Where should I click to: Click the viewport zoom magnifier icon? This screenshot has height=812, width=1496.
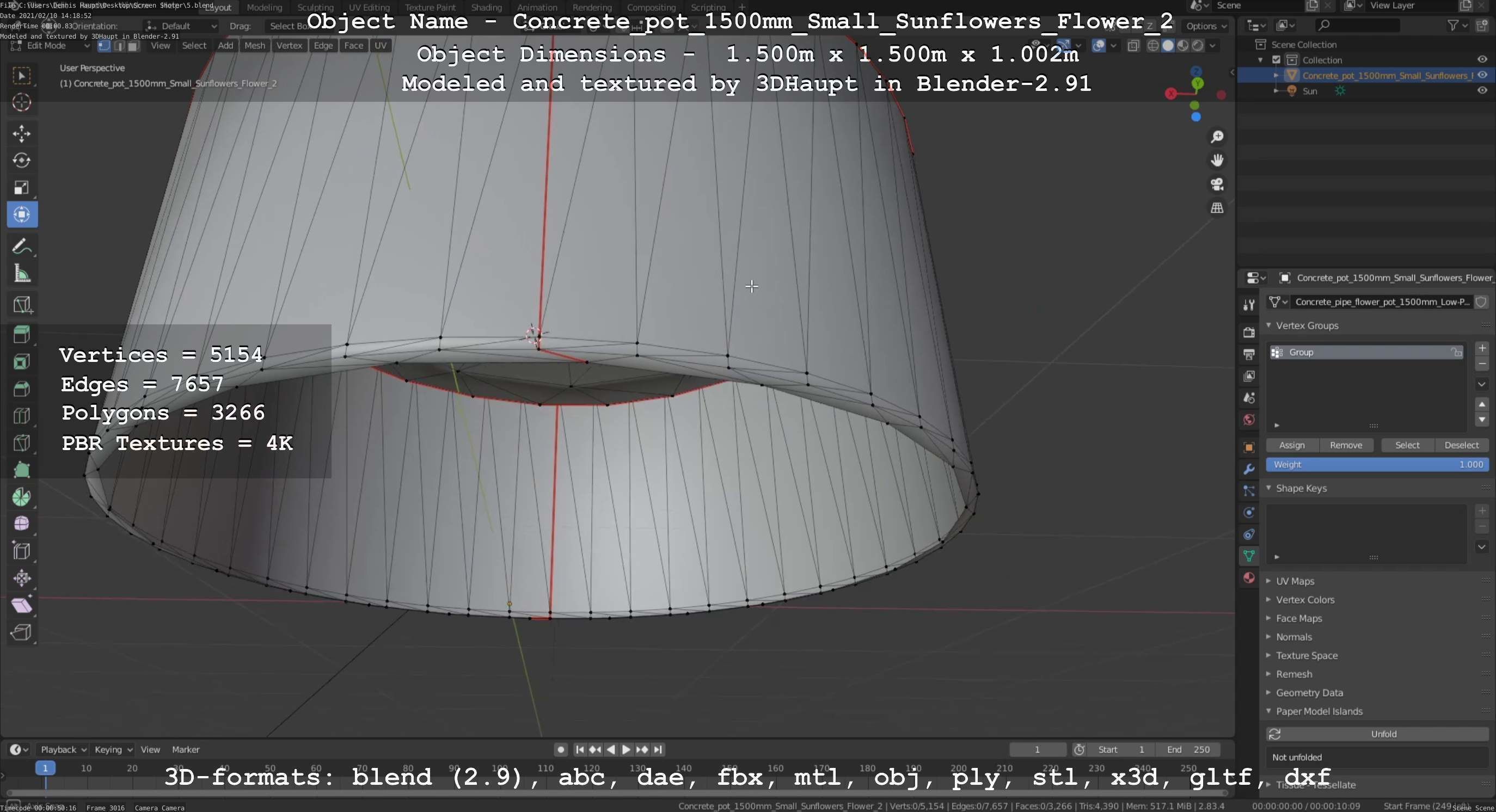[1217, 137]
